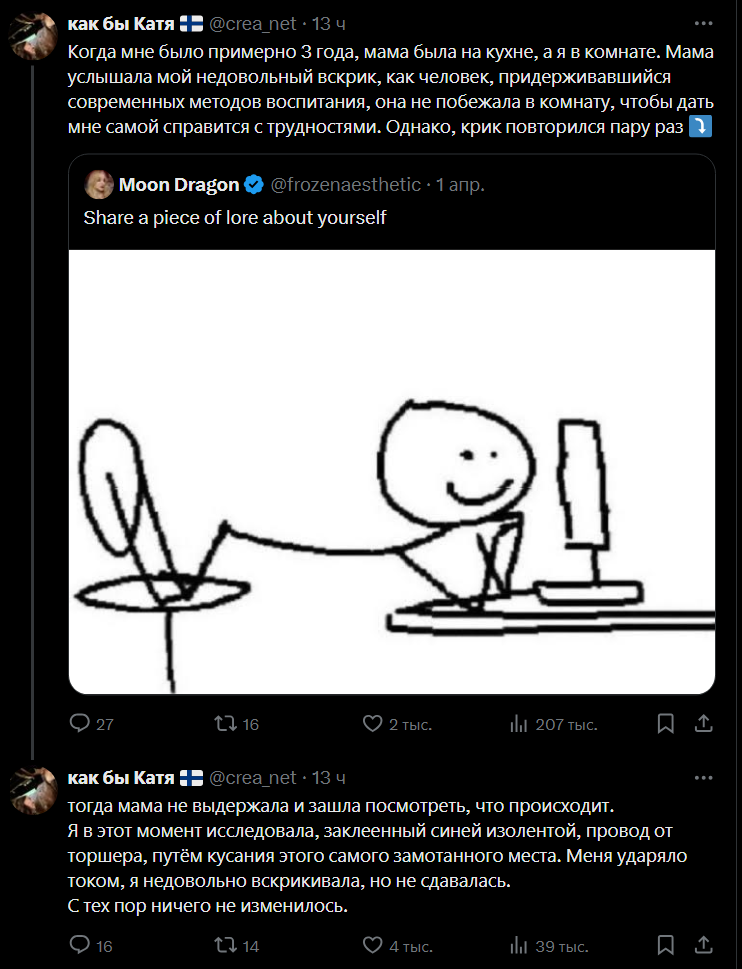Share the first tweet
The width and height of the screenshot is (742, 969).
(703, 723)
